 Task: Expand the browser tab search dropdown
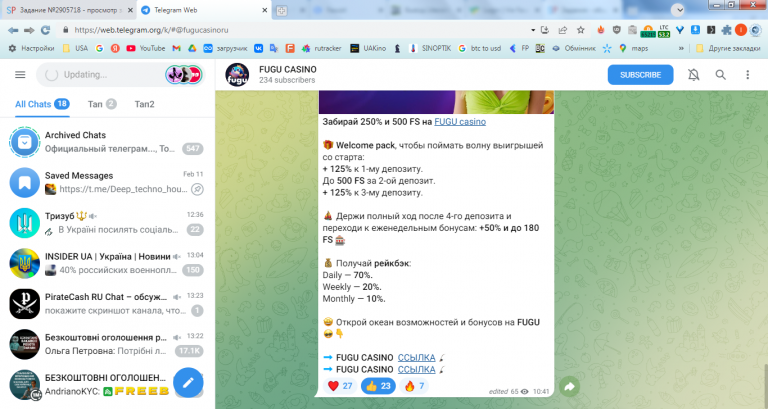(x=678, y=10)
